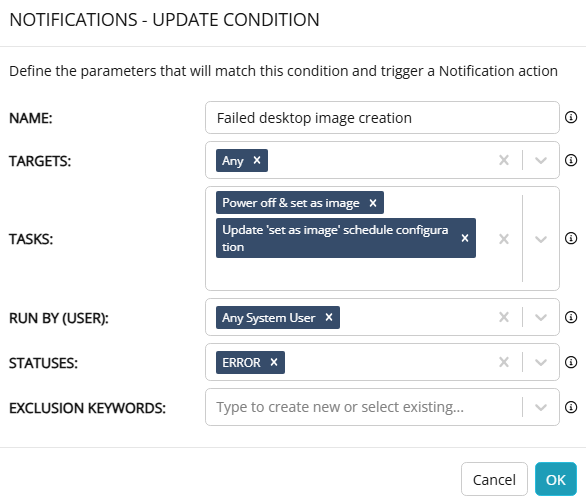586x503 pixels.
Task: Click the info icon beside Run By field
Action: click(571, 317)
